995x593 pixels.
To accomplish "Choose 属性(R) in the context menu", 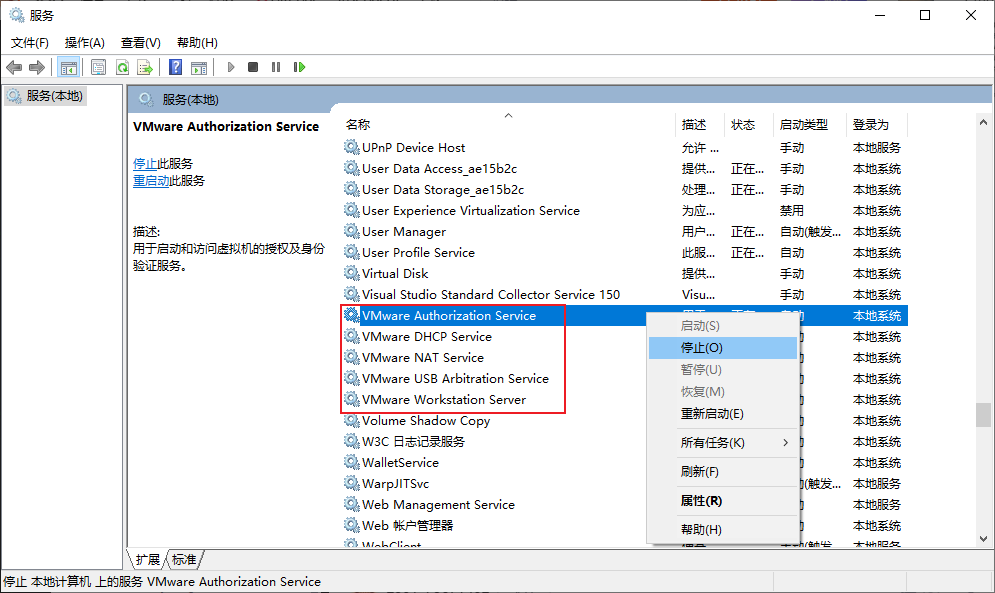I will [723, 501].
